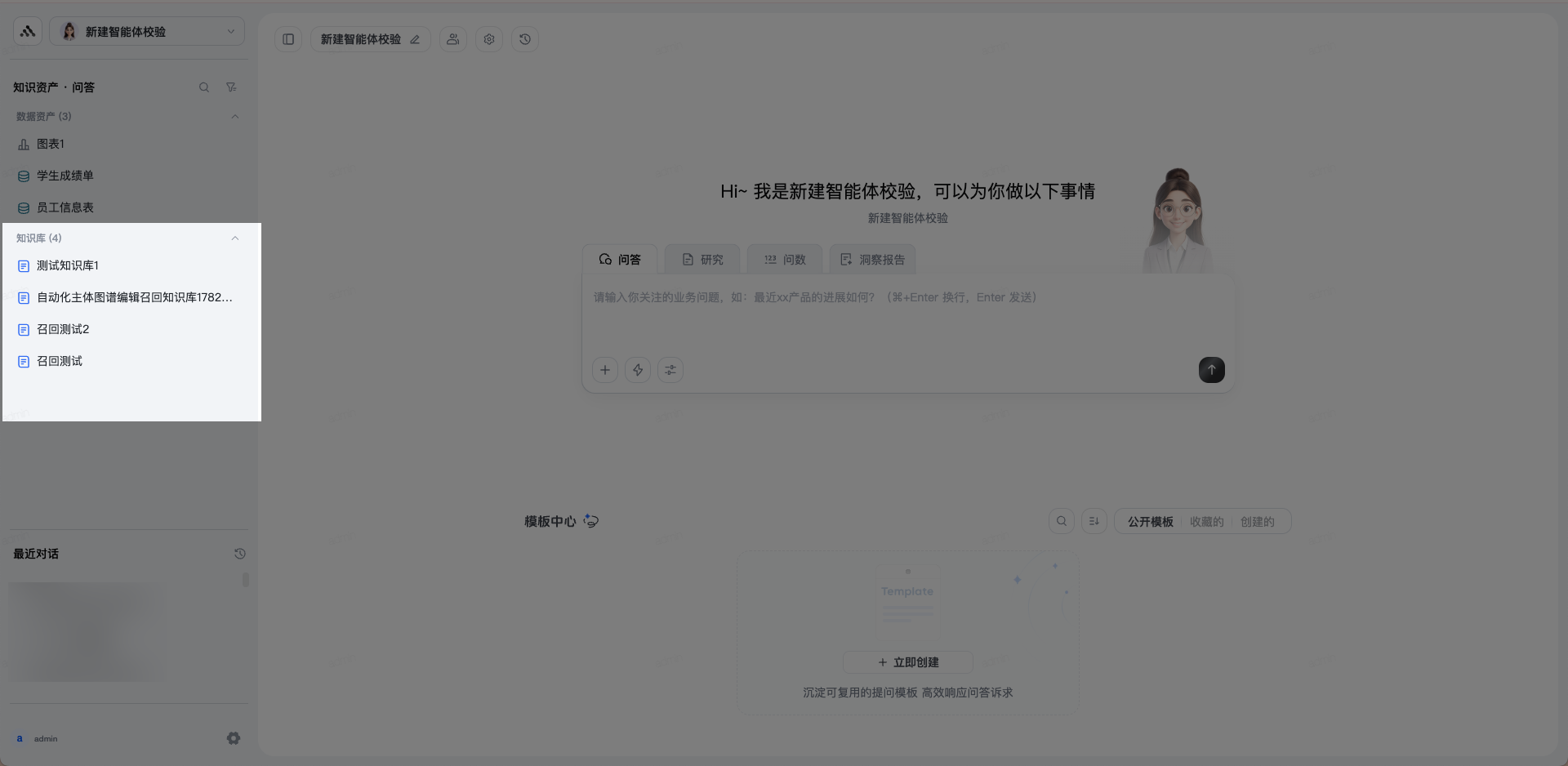Select the 创建的 tab

point(1258,522)
